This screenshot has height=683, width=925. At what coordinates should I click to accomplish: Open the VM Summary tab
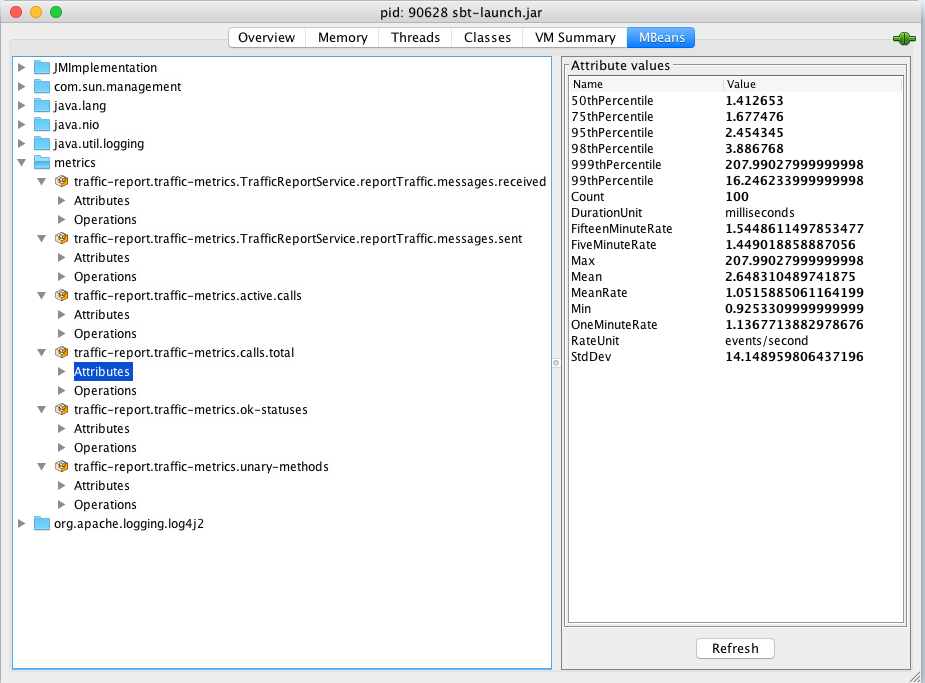575,37
